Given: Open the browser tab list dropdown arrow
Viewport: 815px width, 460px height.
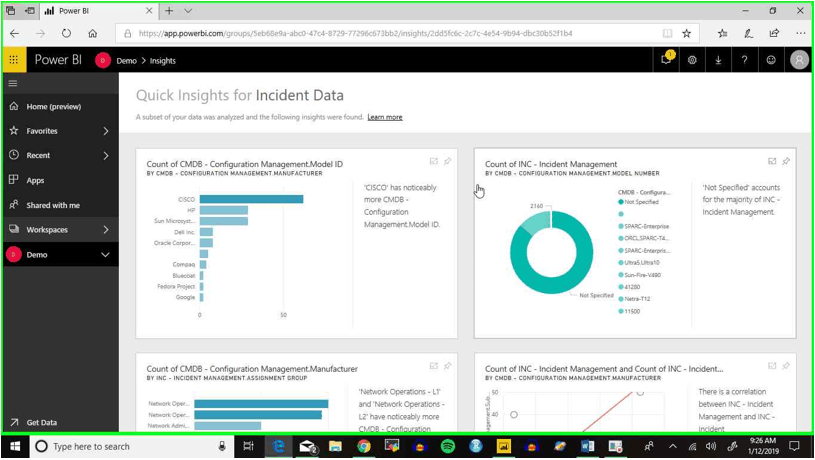Looking at the screenshot, I should click(x=188, y=10).
